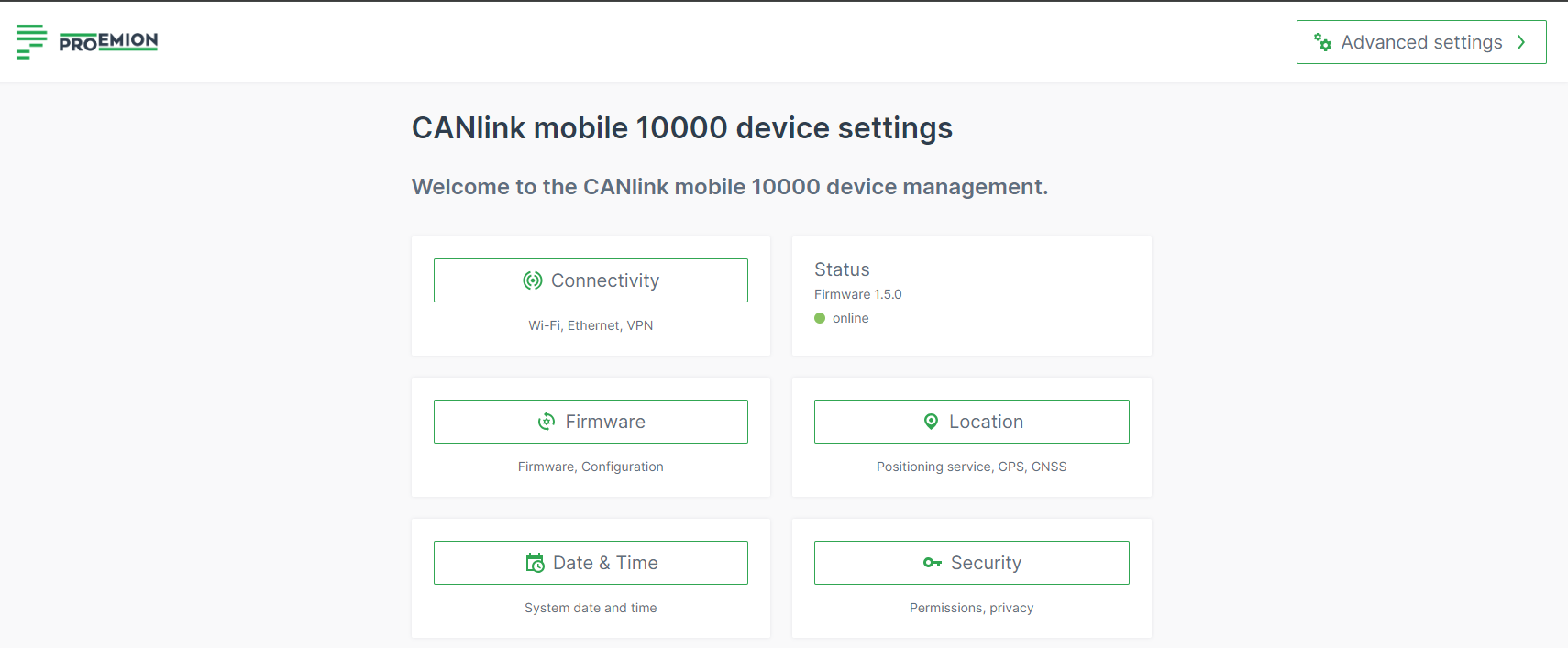Click the Positioning service, GPS, GNSS caption
1568x648 pixels.
tap(971, 467)
